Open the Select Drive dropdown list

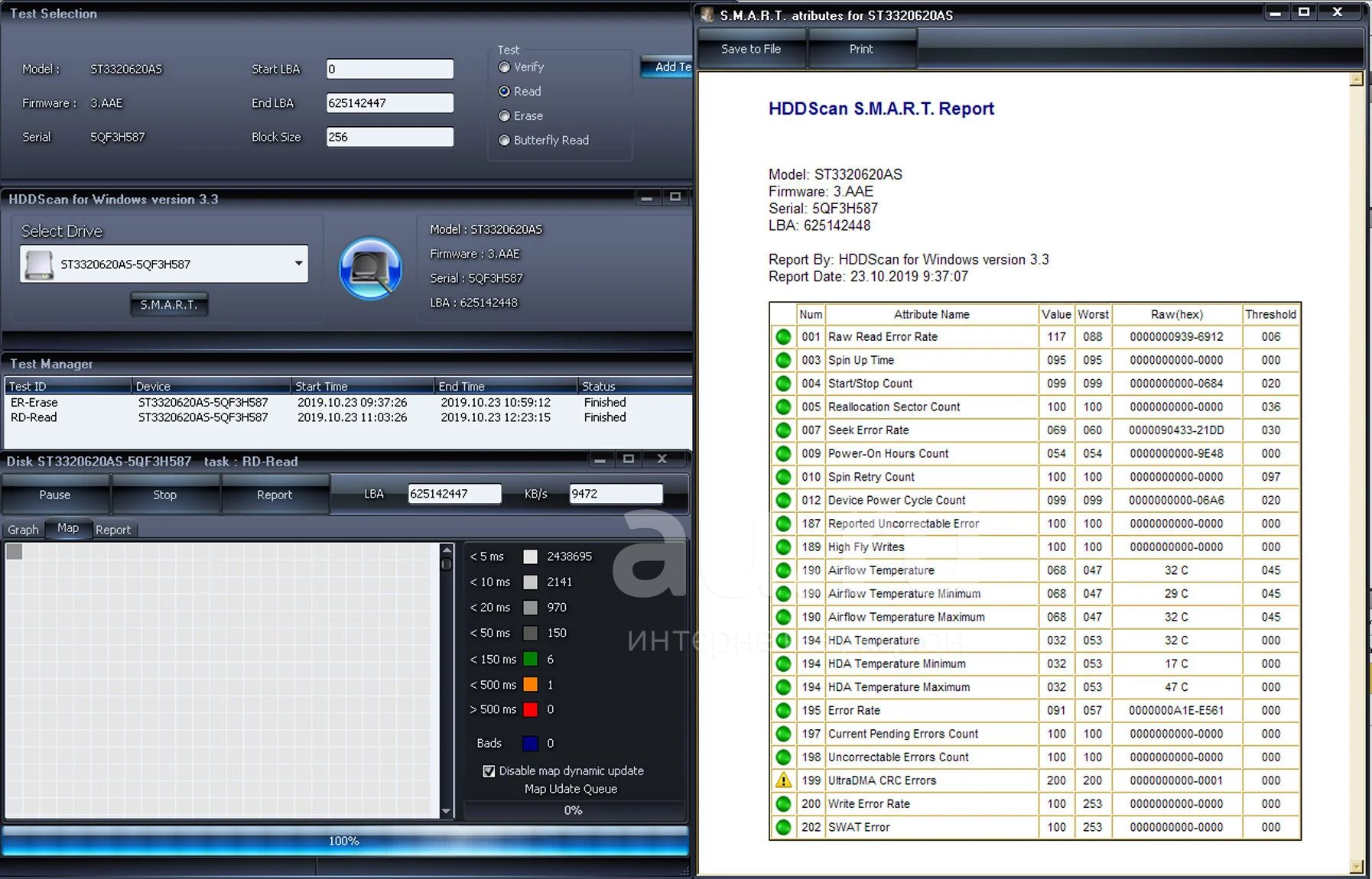point(298,264)
